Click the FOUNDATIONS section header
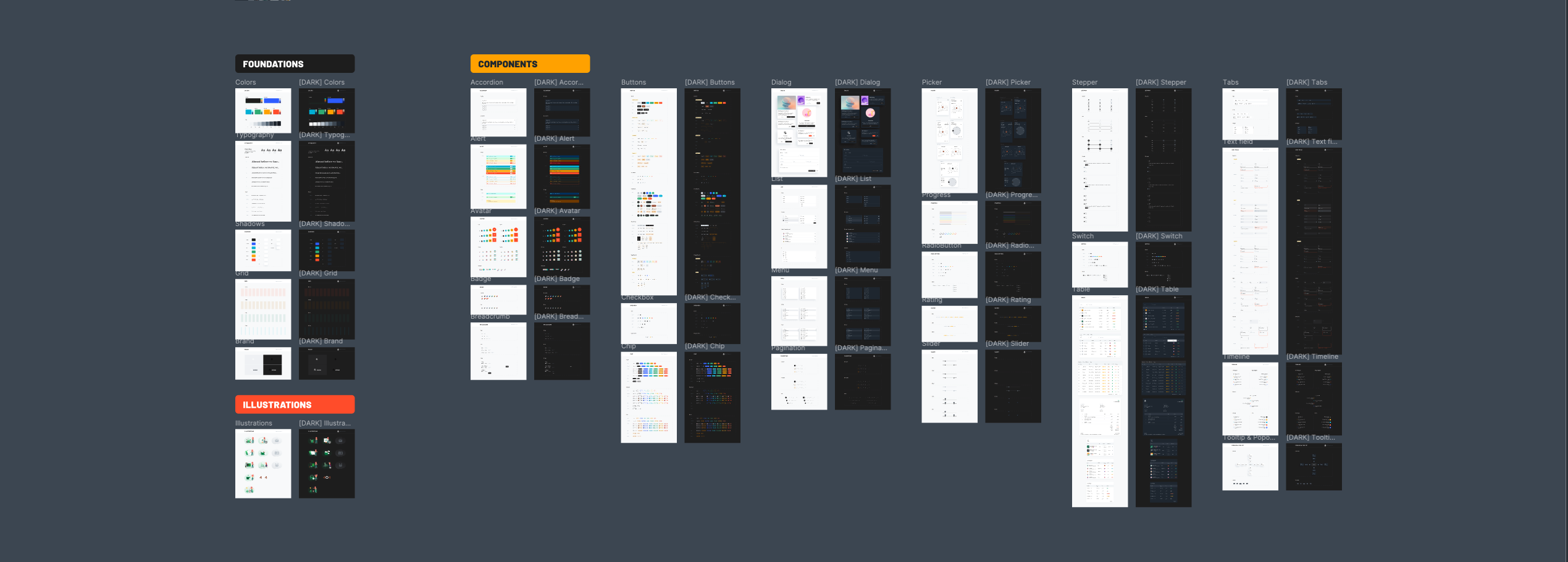This screenshot has height=562, width=1568. tap(295, 64)
